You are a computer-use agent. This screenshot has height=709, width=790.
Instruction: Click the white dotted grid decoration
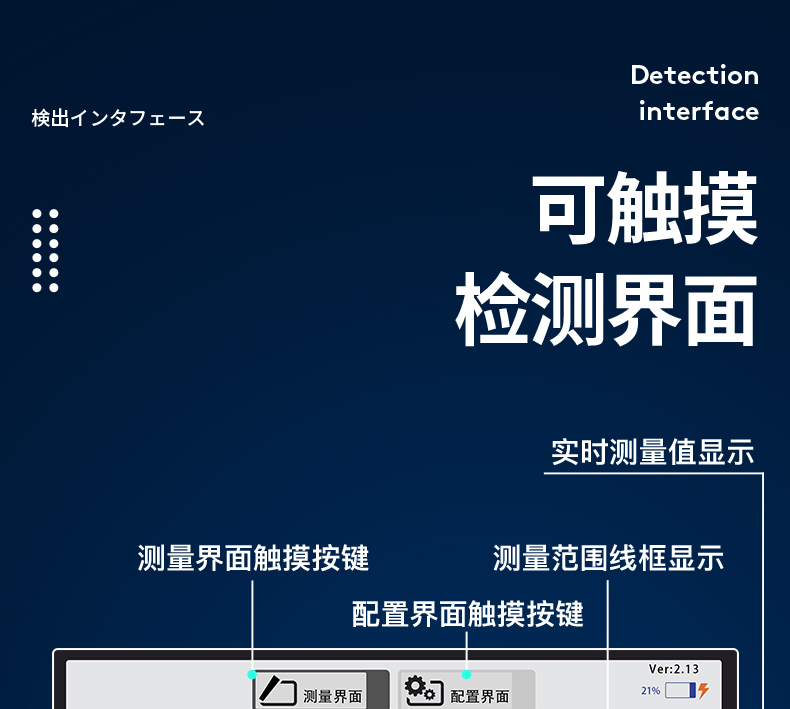tap(45, 250)
